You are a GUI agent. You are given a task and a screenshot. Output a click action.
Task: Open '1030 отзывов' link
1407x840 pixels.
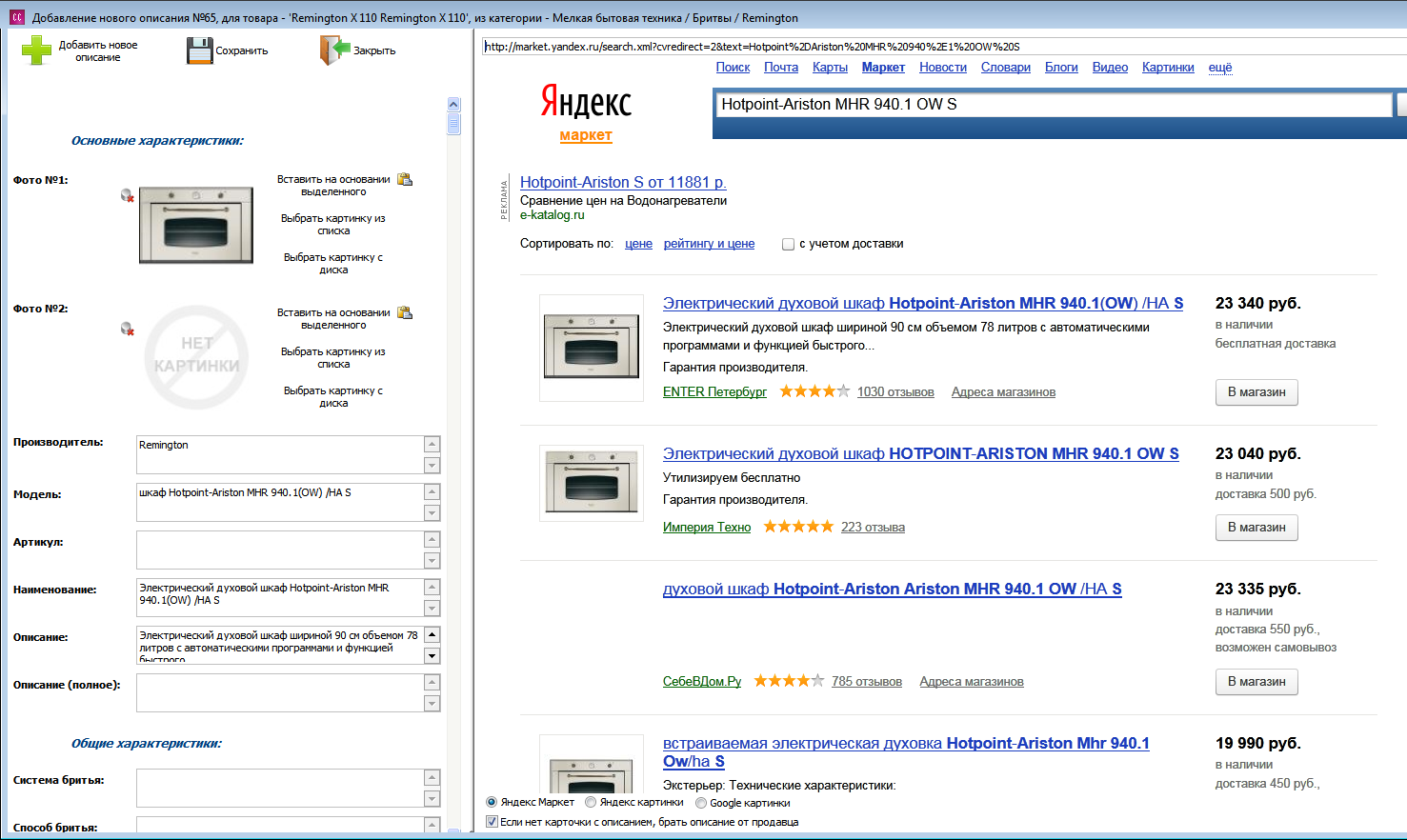(895, 391)
